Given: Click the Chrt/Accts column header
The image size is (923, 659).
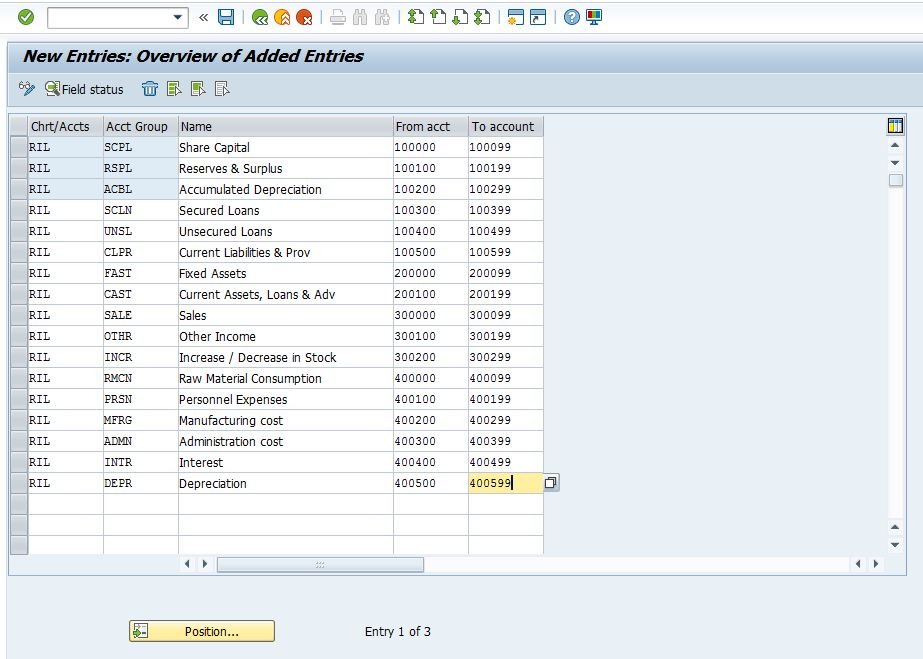Looking at the screenshot, I should pyautogui.click(x=65, y=127).
